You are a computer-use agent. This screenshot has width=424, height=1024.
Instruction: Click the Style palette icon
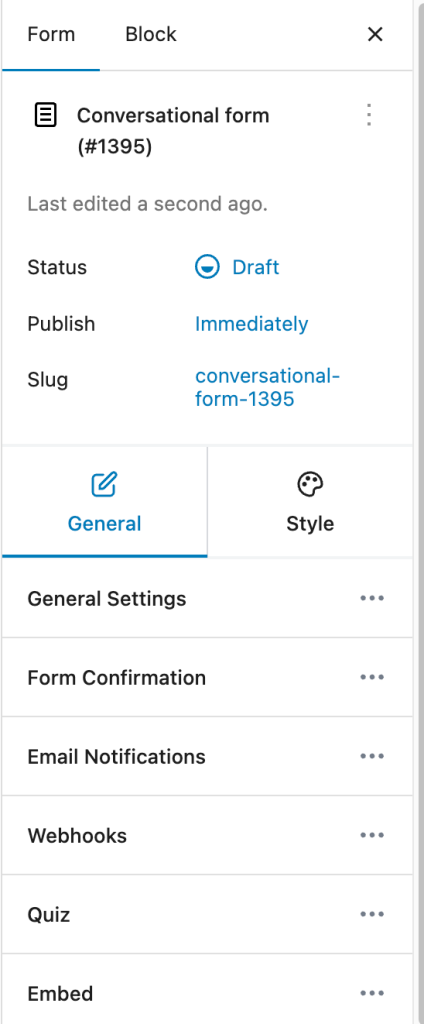pyautogui.click(x=310, y=485)
